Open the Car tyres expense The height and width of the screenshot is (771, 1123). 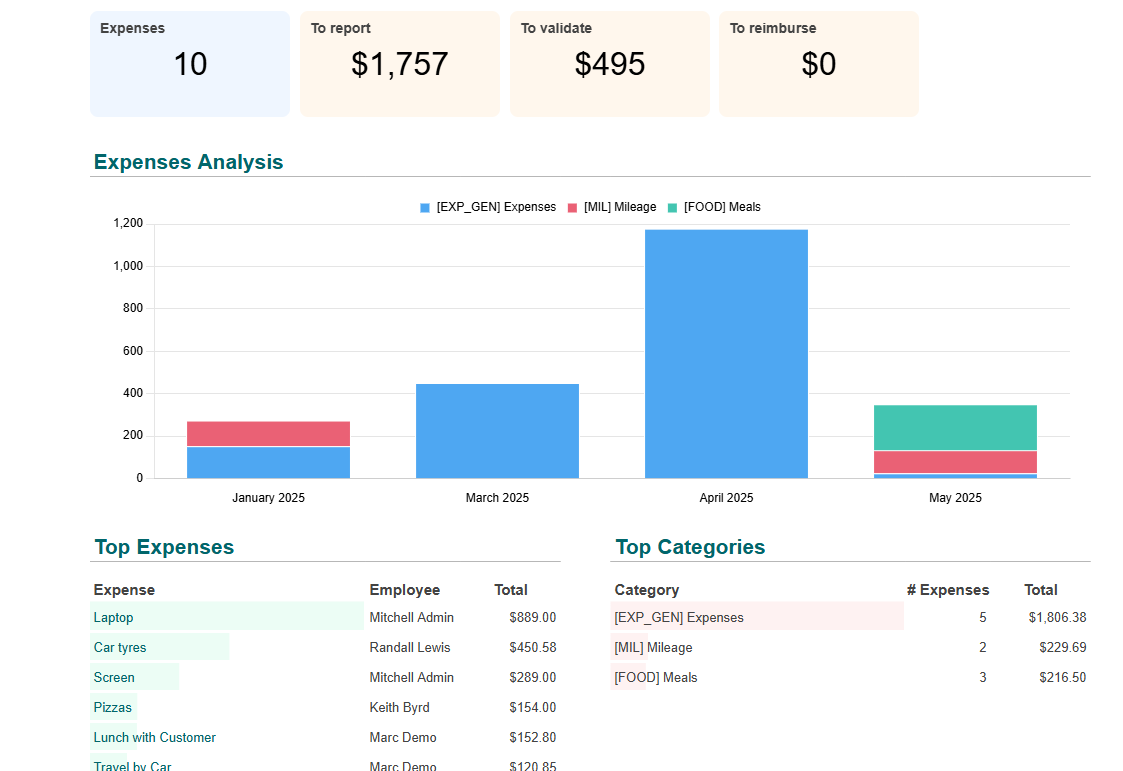click(x=120, y=648)
